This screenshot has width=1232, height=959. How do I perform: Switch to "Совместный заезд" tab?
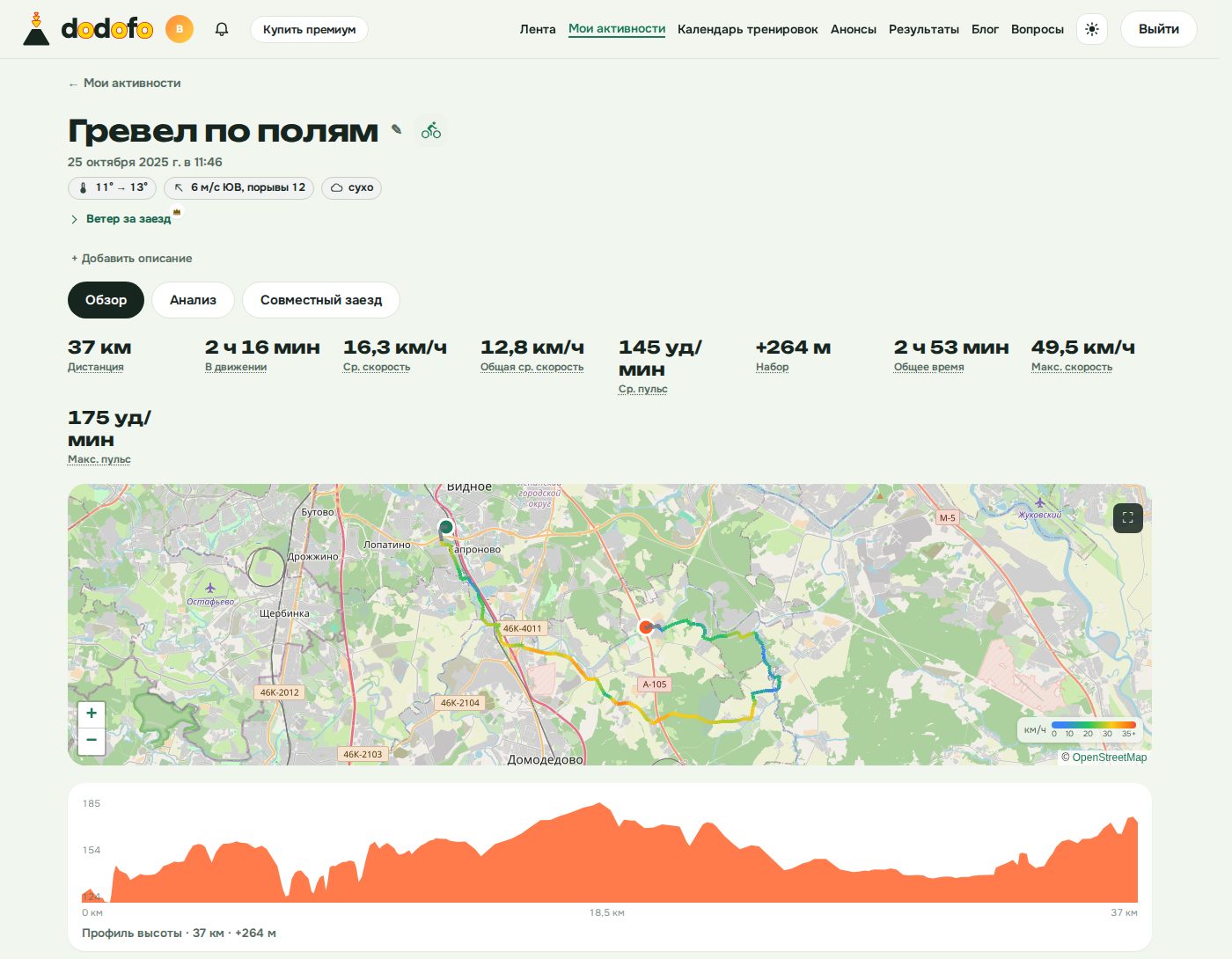(x=321, y=300)
